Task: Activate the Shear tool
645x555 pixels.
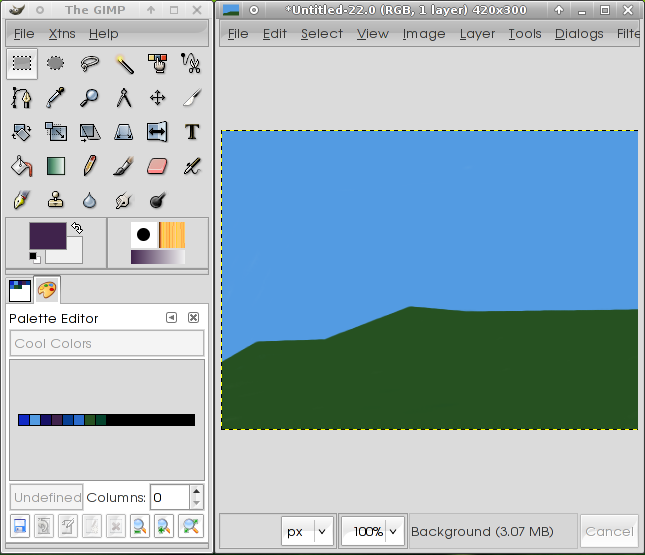Action: tap(90, 132)
